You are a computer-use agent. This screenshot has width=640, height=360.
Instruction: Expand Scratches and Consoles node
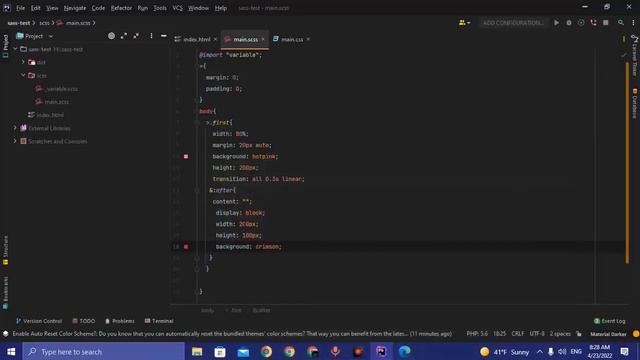click(15, 141)
